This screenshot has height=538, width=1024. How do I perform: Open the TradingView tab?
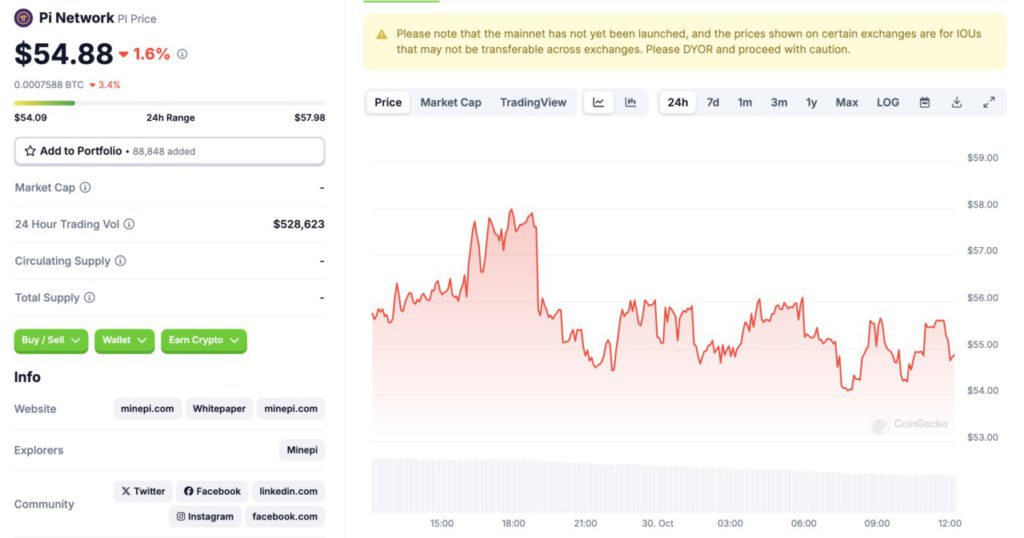pyautogui.click(x=533, y=102)
